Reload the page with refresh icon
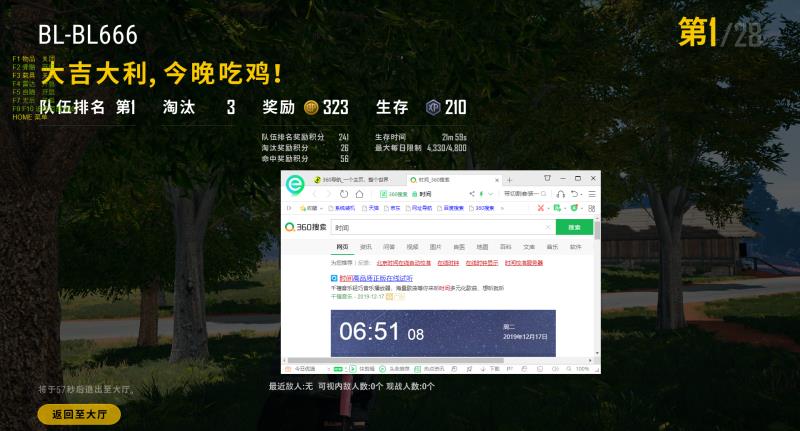 344,194
